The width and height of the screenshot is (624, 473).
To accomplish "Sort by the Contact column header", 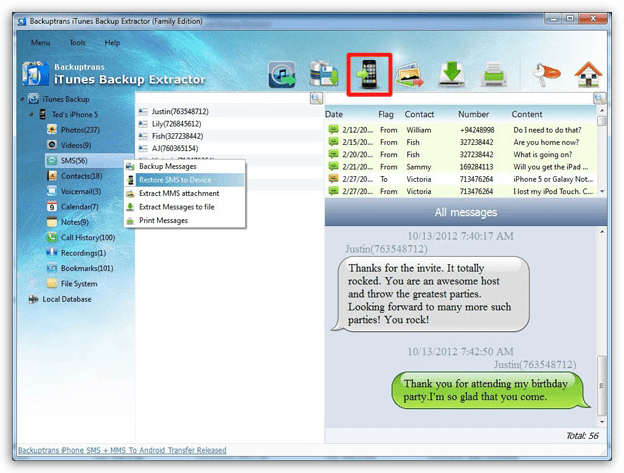I will coord(419,115).
